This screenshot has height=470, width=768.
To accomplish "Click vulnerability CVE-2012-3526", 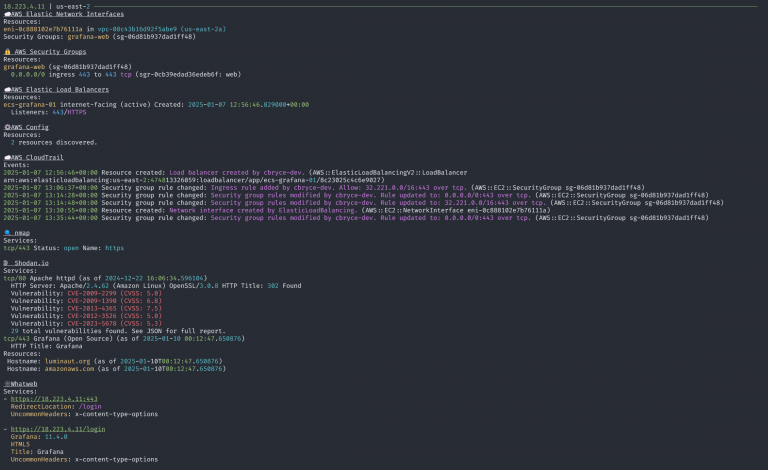I will point(92,316).
